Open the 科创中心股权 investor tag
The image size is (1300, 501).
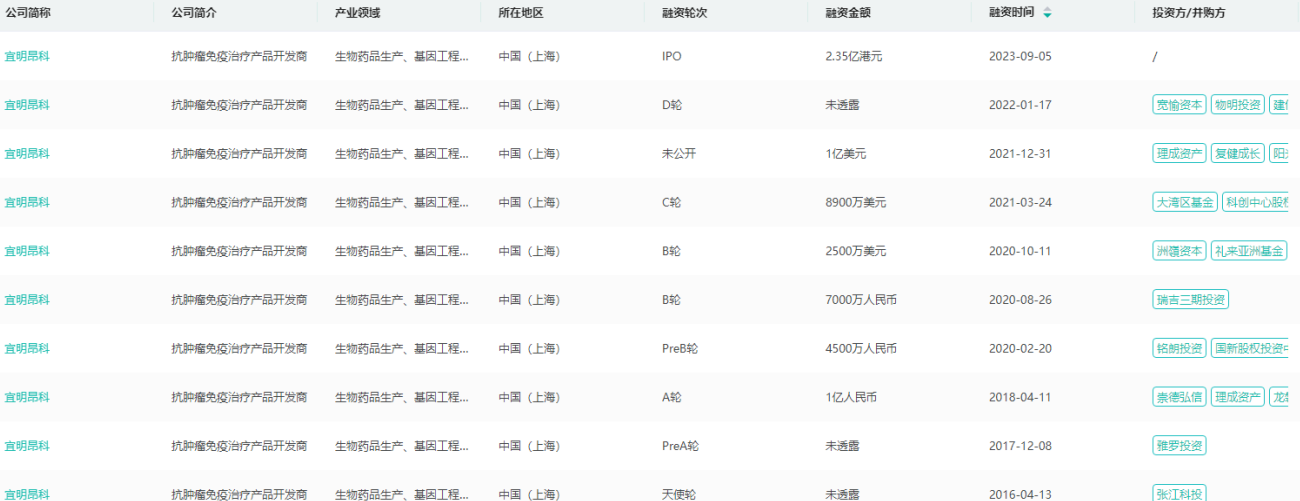point(1255,202)
